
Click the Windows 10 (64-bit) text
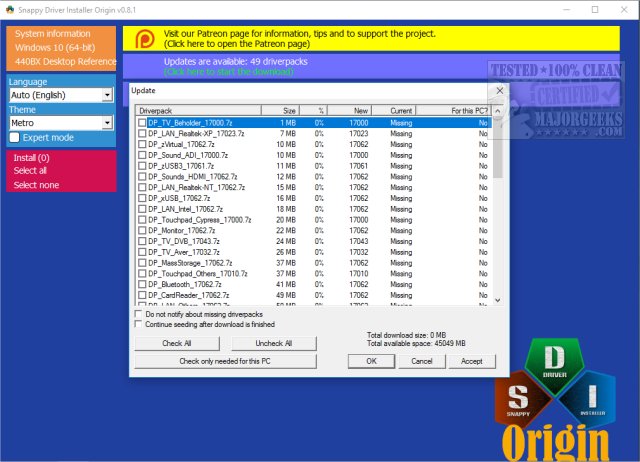tap(55, 47)
